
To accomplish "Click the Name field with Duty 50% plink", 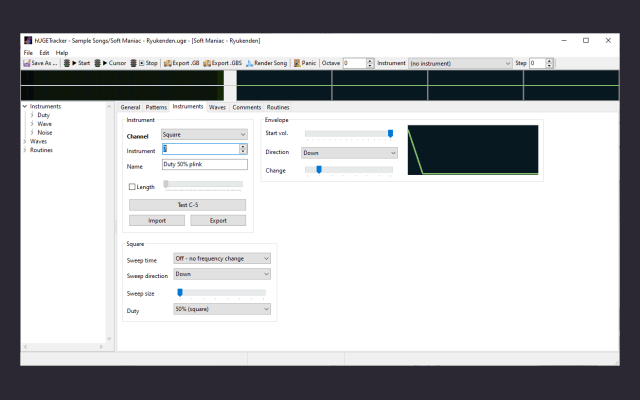I will (x=204, y=164).
